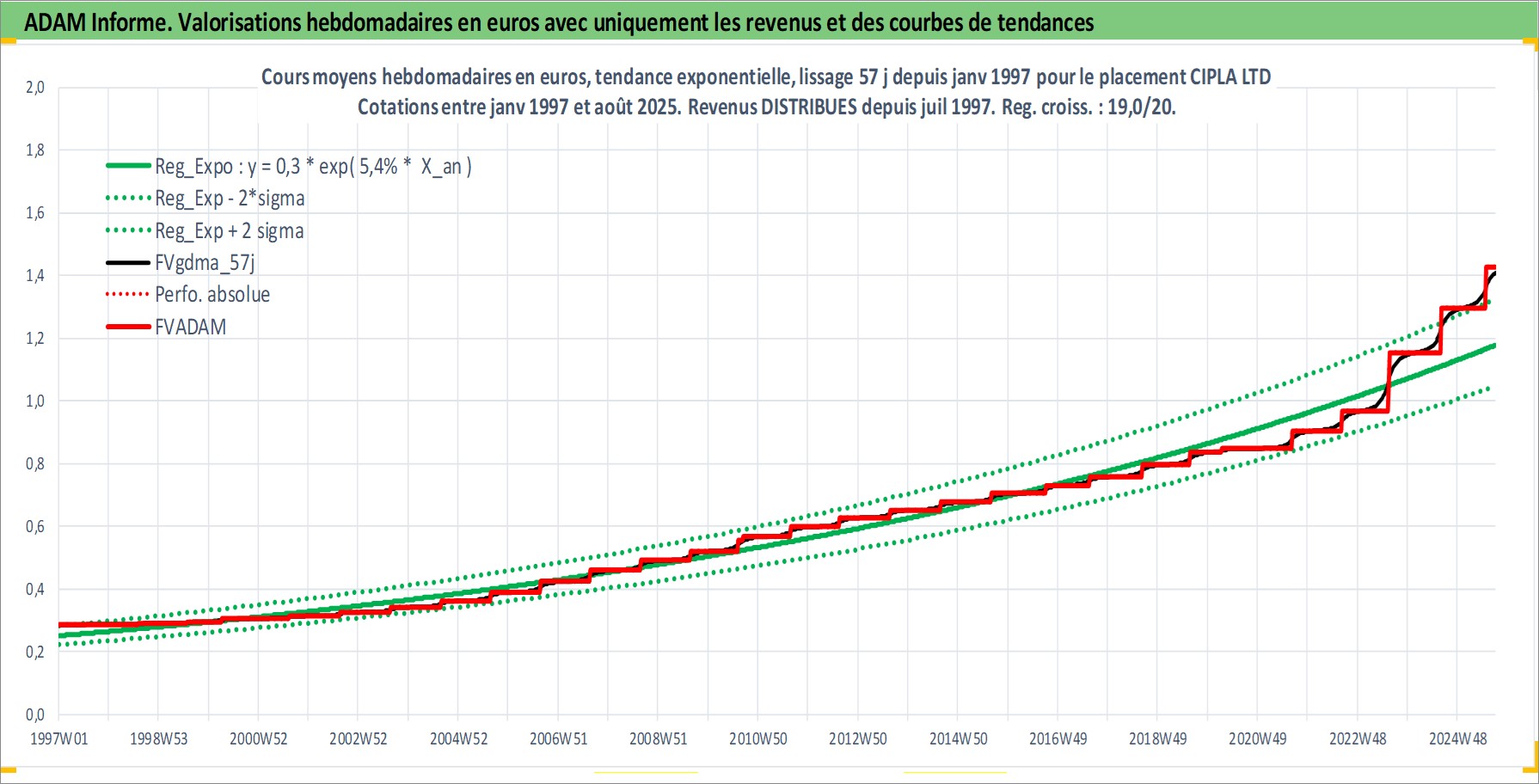Click the green line swatch of Reg_Expo
This screenshot has height=784, width=1539.
[x=128, y=166]
